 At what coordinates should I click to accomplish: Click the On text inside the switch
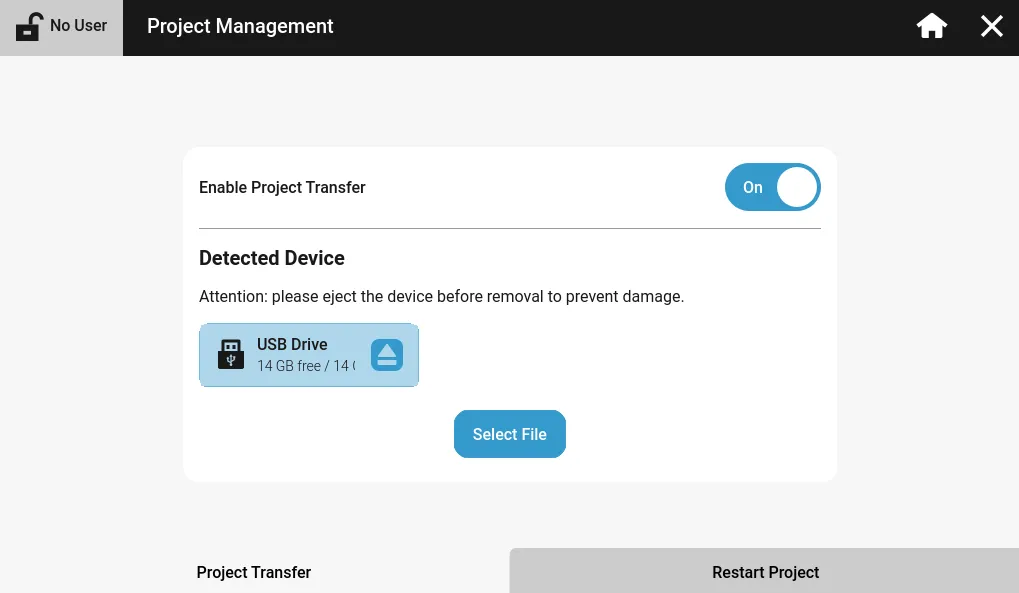(752, 188)
